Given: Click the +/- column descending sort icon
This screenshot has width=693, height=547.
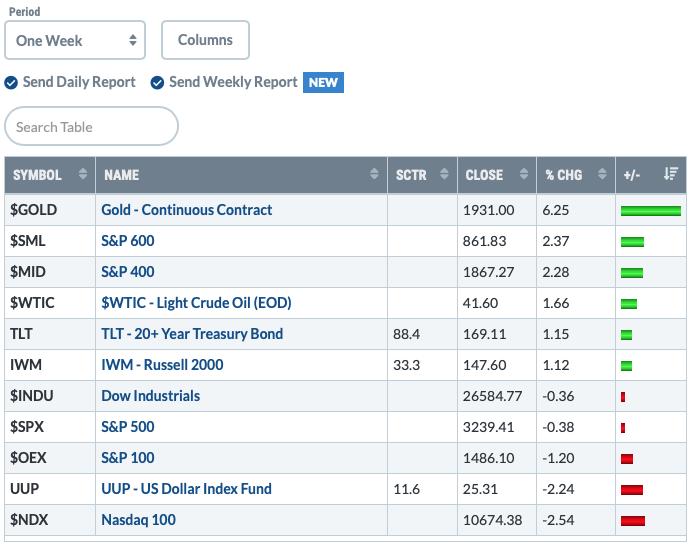Looking at the screenshot, I should click(670, 174).
